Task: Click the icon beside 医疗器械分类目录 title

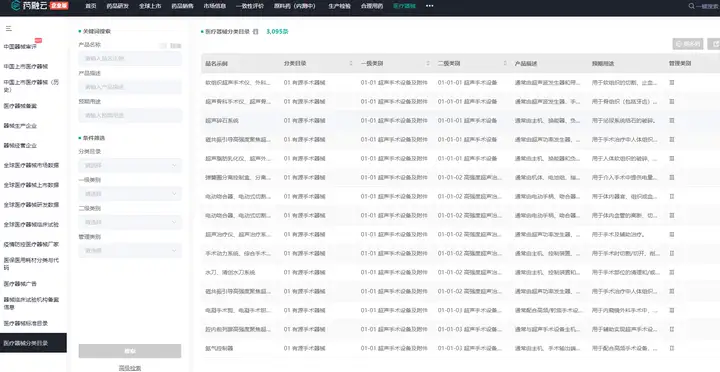Action: [256, 32]
